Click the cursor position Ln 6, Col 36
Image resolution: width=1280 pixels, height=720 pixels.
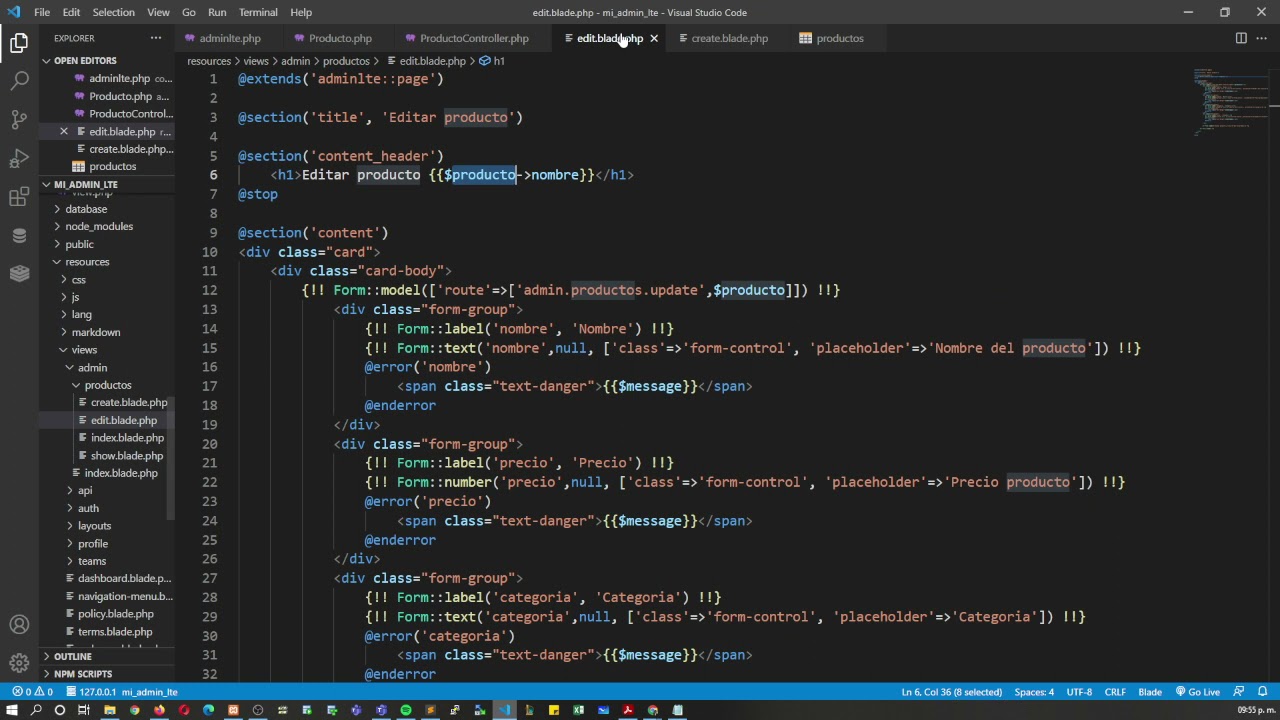tap(951, 692)
